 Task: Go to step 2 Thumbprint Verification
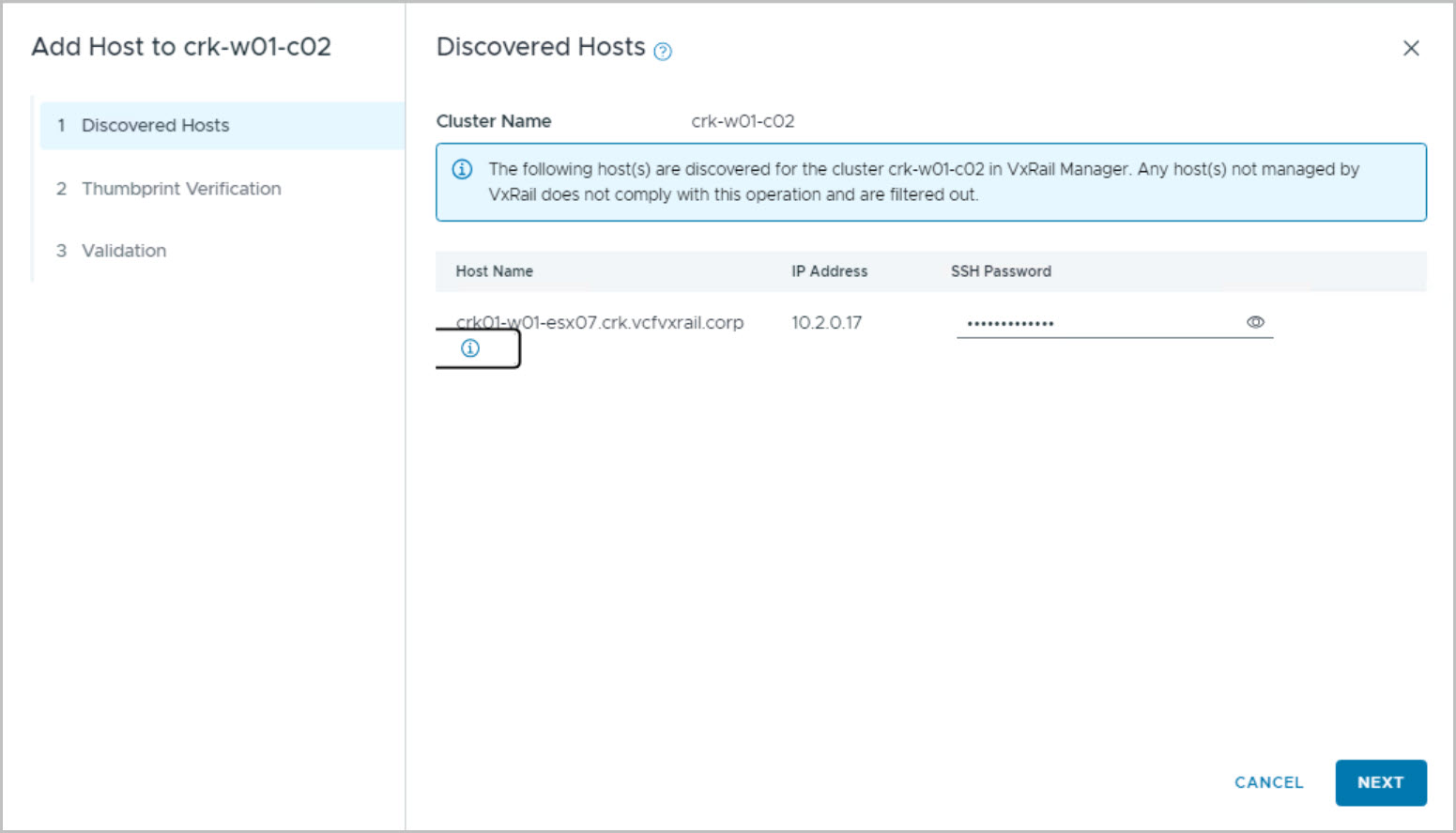180,189
